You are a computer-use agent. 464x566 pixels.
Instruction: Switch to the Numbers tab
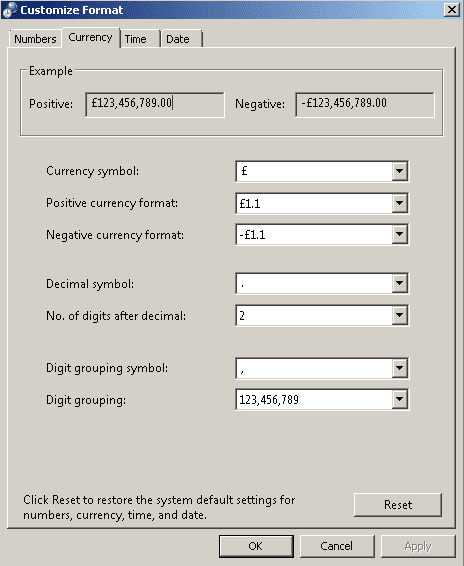coord(35,39)
